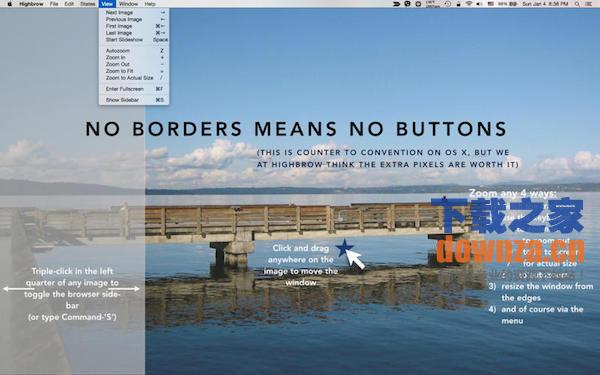Choose Enter Fullscreen menu entry

[x=134, y=89]
